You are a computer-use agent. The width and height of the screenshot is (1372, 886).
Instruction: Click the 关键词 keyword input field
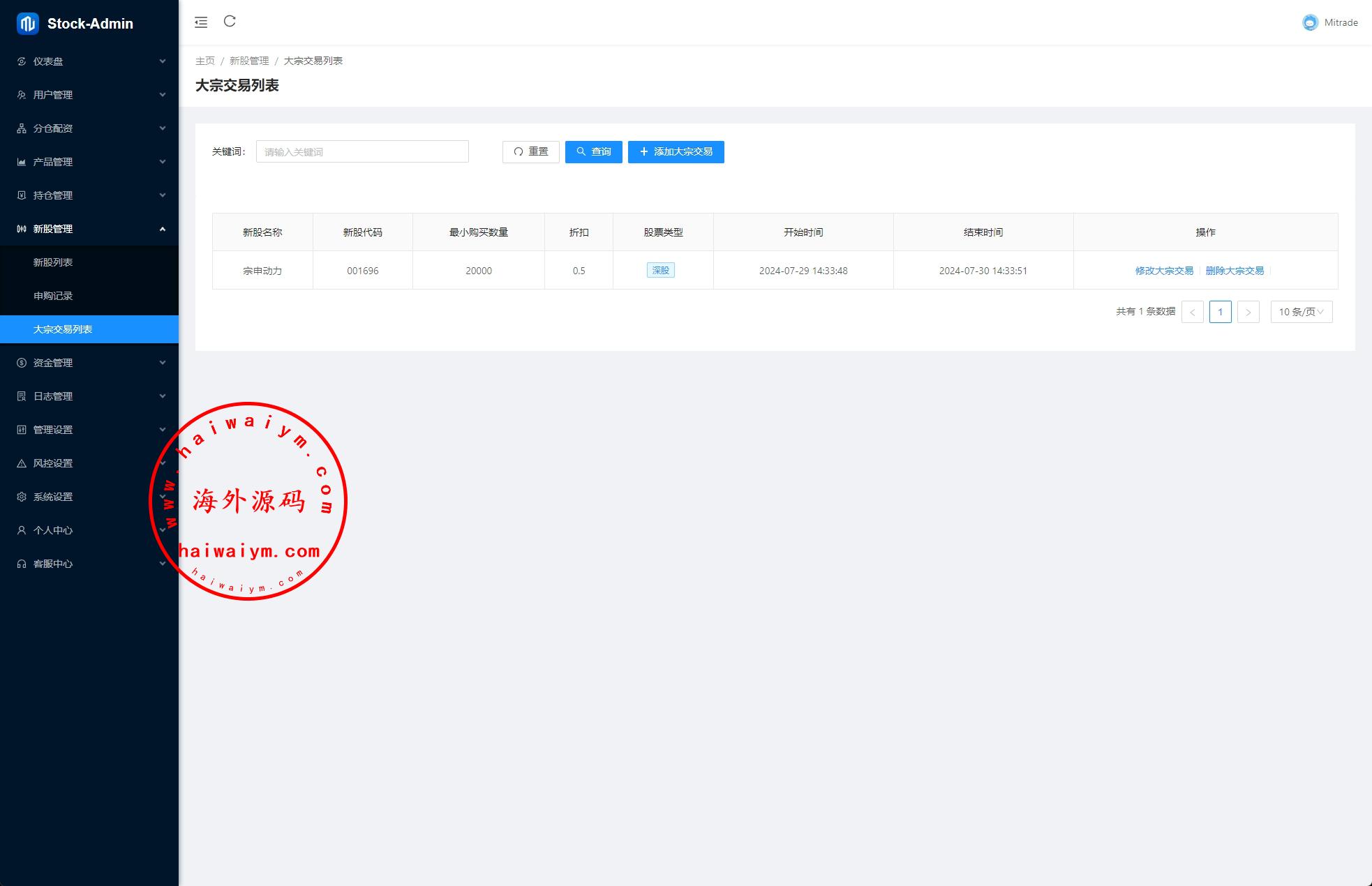point(362,151)
